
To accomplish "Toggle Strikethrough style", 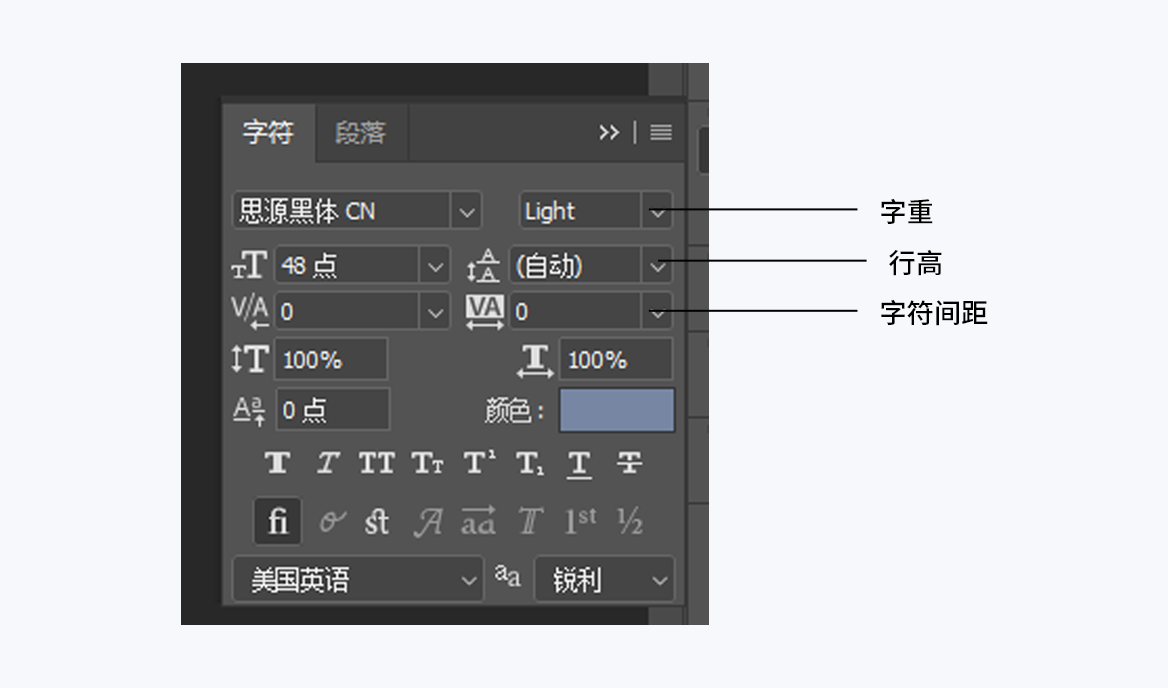I will click(x=629, y=463).
